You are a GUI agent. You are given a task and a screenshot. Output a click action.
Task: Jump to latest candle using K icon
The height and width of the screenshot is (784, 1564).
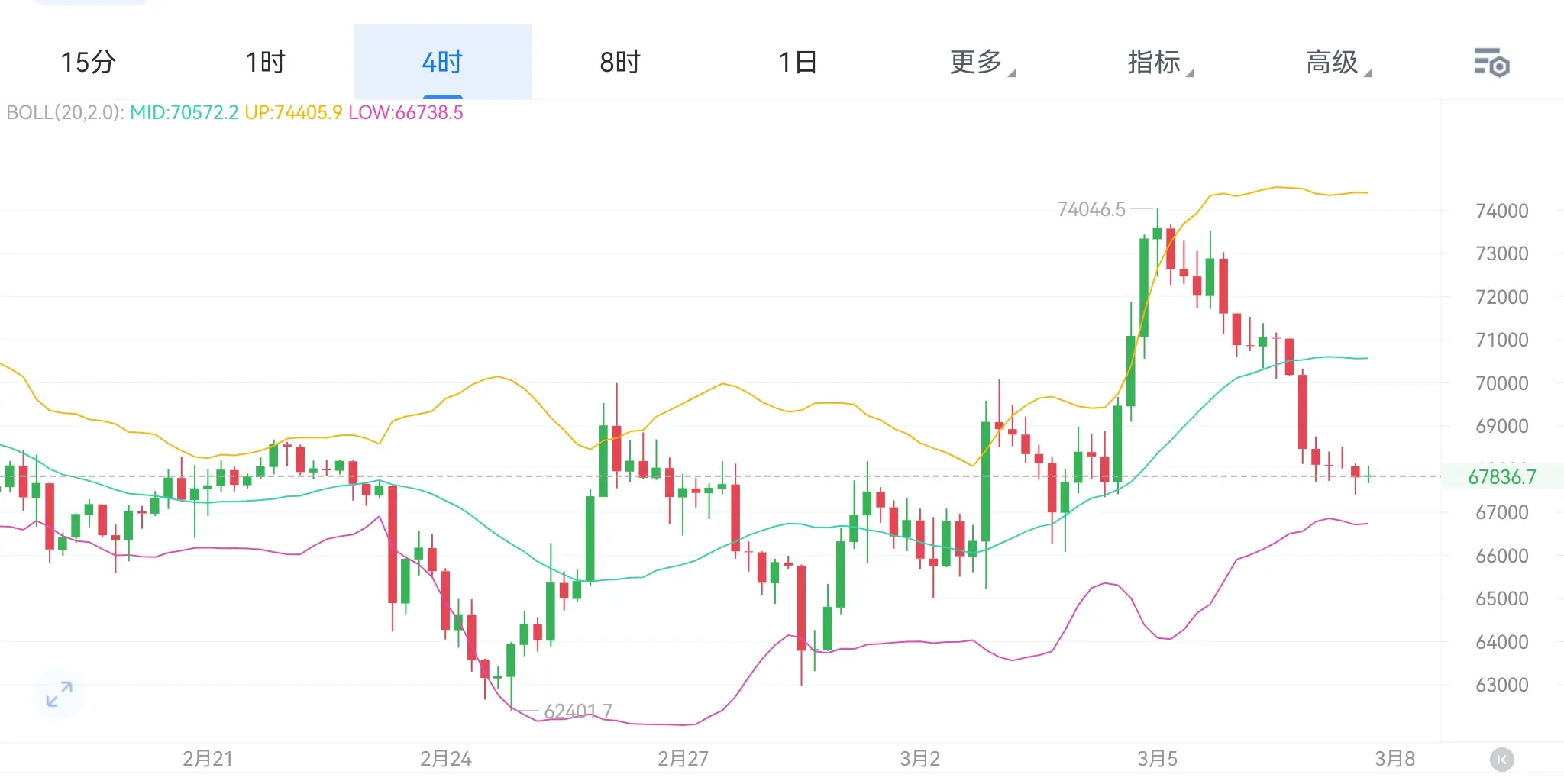(x=1501, y=759)
